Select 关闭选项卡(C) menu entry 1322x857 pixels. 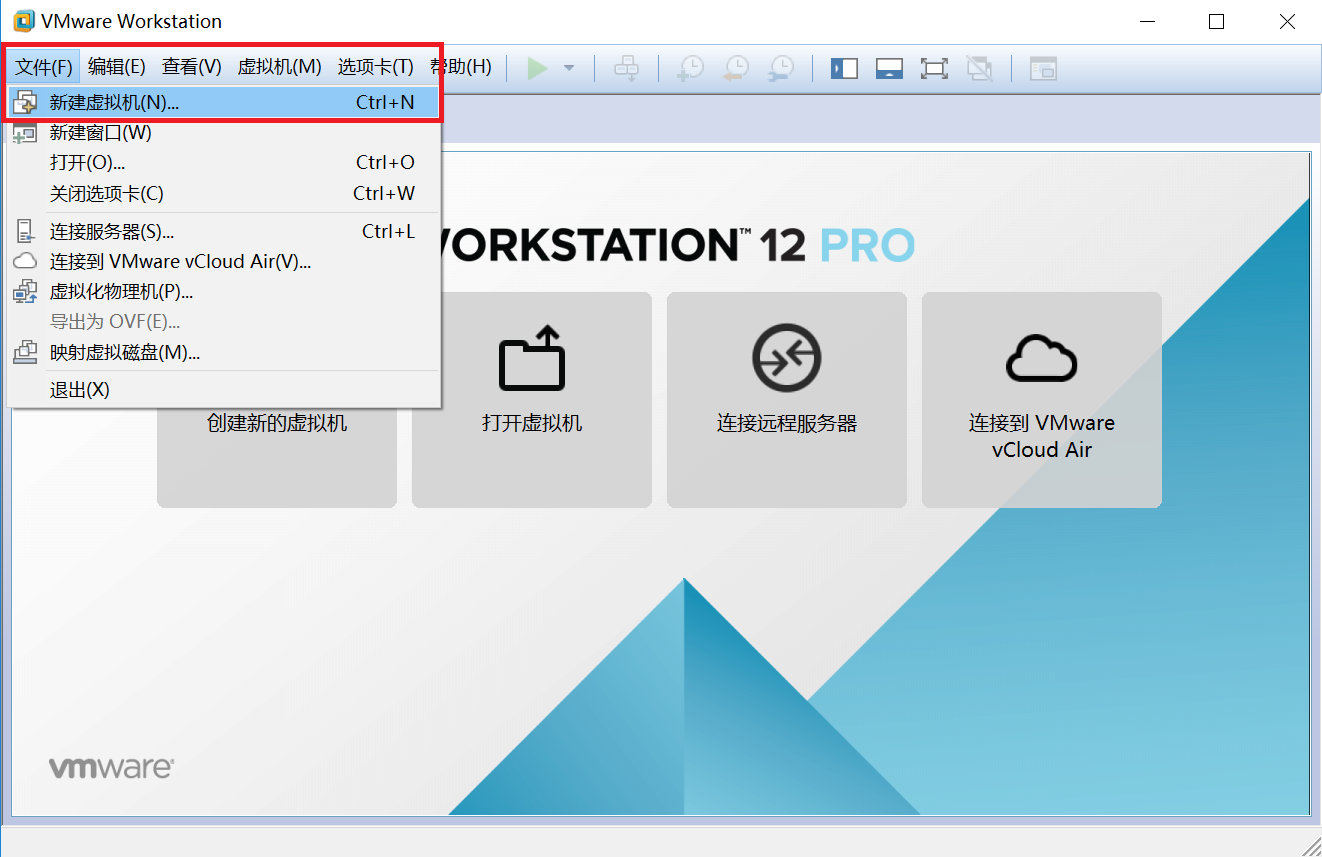[x=223, y=193]
